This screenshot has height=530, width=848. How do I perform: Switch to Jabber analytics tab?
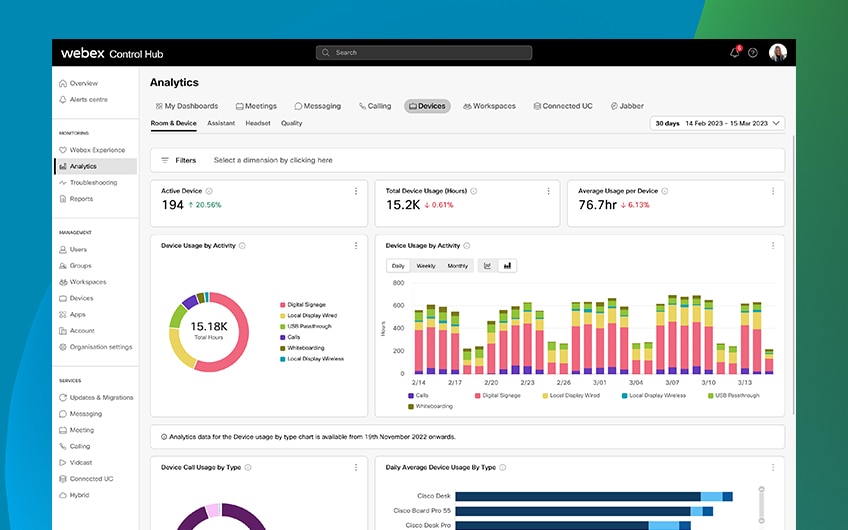(x=627, y=106)
